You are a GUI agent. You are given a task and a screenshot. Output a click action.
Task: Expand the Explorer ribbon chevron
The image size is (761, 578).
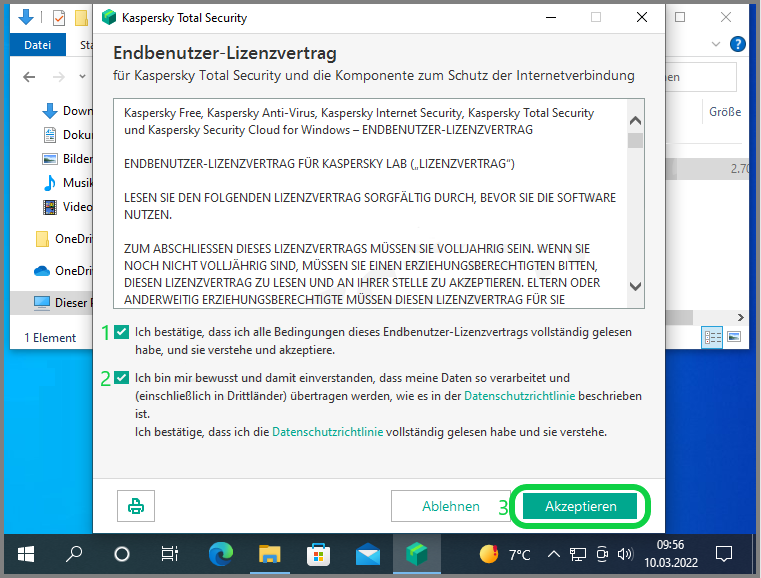[715, 44]
